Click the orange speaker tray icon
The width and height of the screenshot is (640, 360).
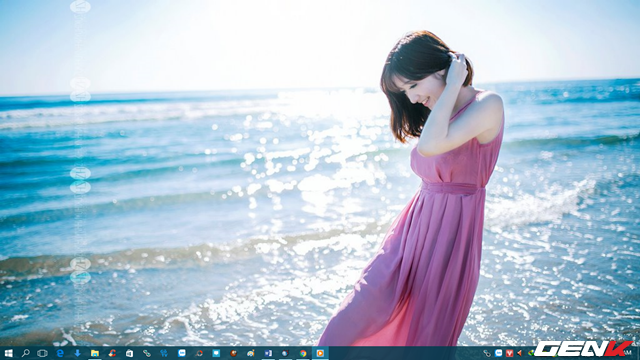pos(520,353)
